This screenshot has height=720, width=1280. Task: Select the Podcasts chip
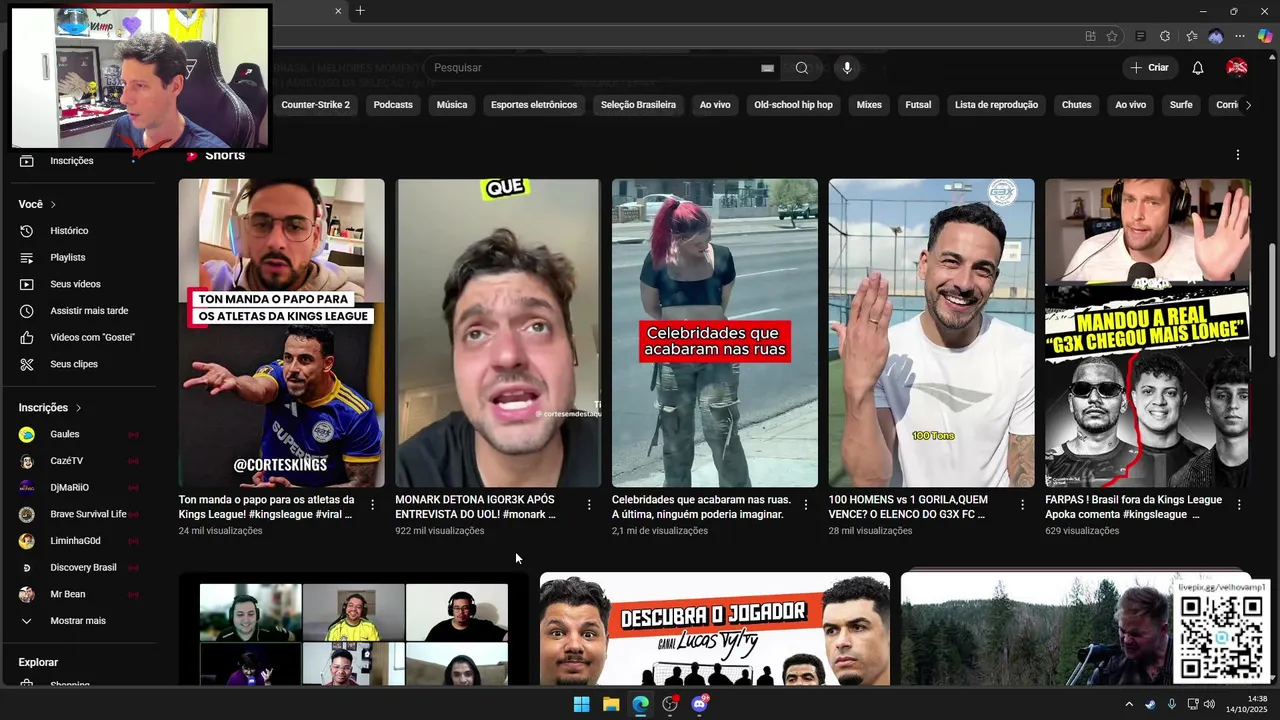393,105
